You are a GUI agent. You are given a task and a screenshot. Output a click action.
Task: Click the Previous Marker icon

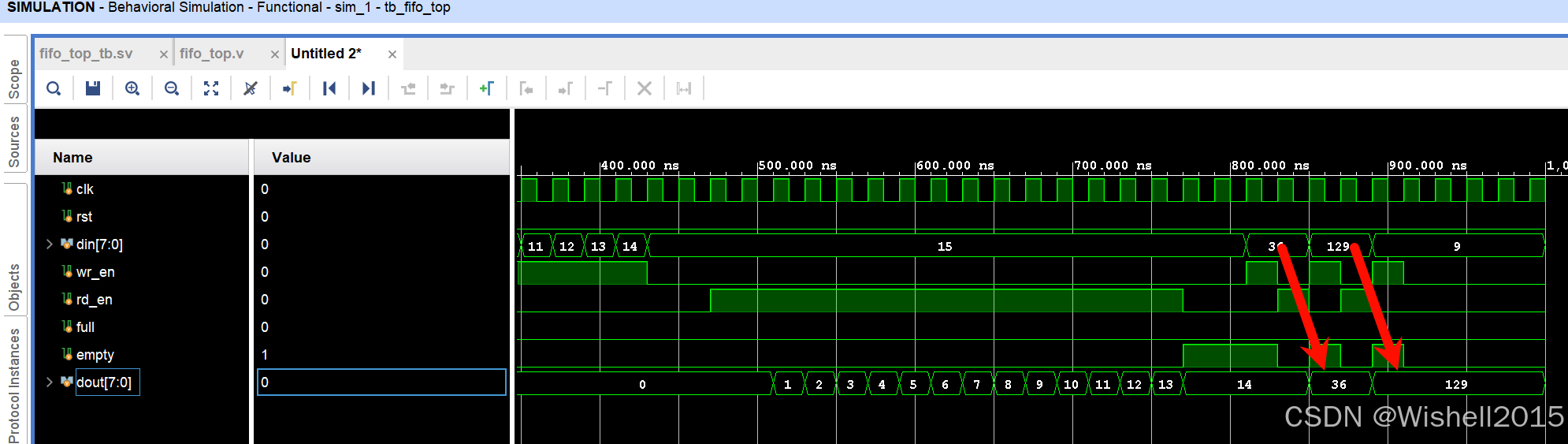pyautogui.click(x=526, y=88)
